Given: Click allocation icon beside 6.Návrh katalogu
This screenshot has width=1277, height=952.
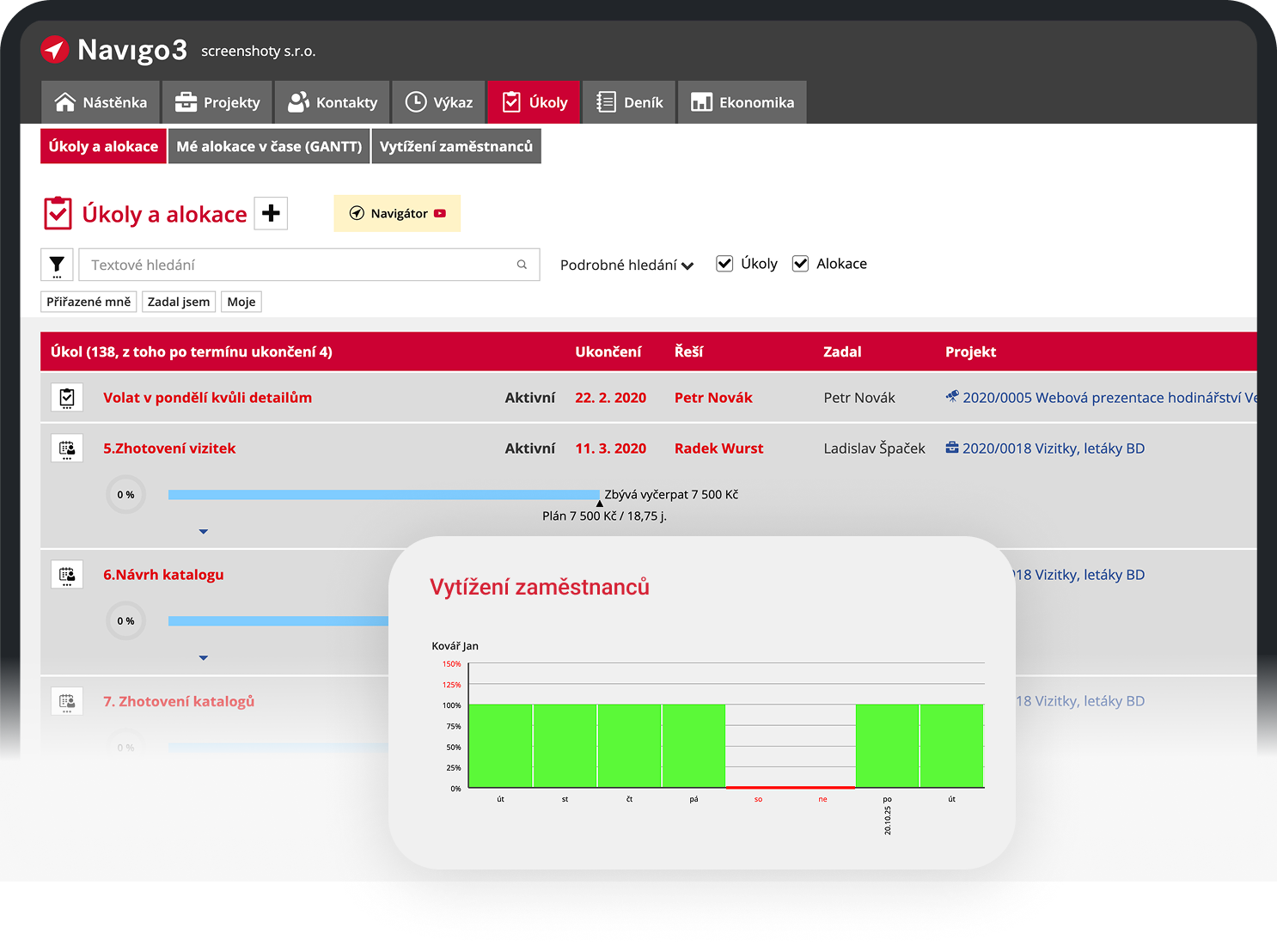Looking at the screenshot, I should pyautogui.click(x=67, y=575).
